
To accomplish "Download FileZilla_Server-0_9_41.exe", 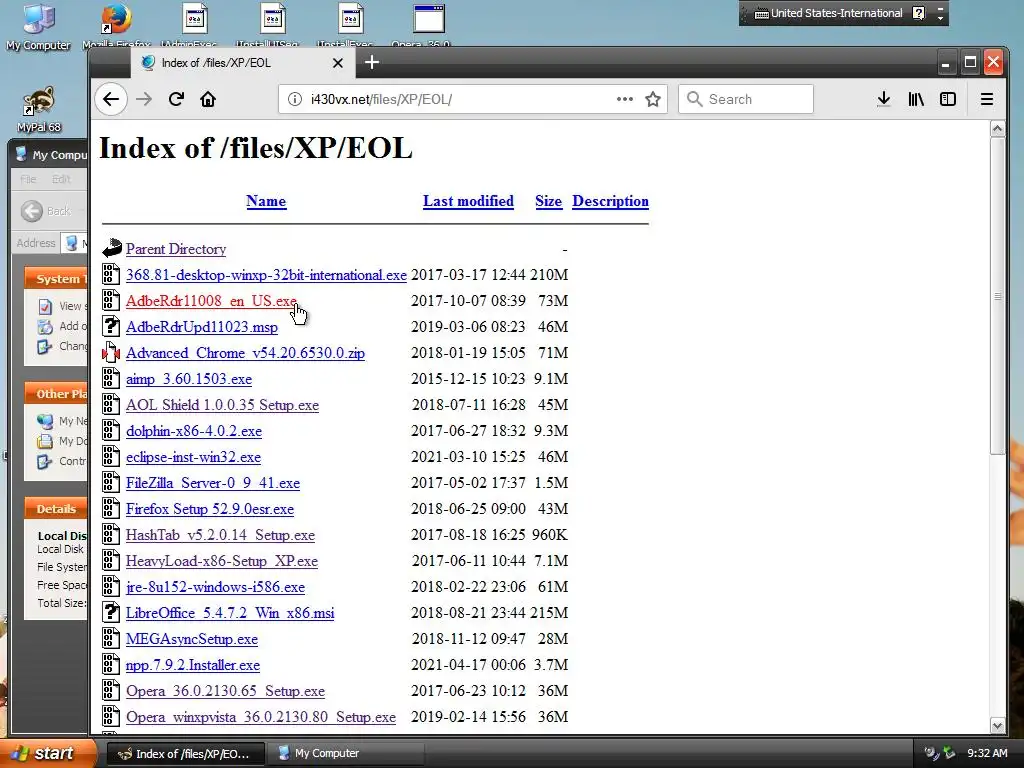I will coord(213,483).
